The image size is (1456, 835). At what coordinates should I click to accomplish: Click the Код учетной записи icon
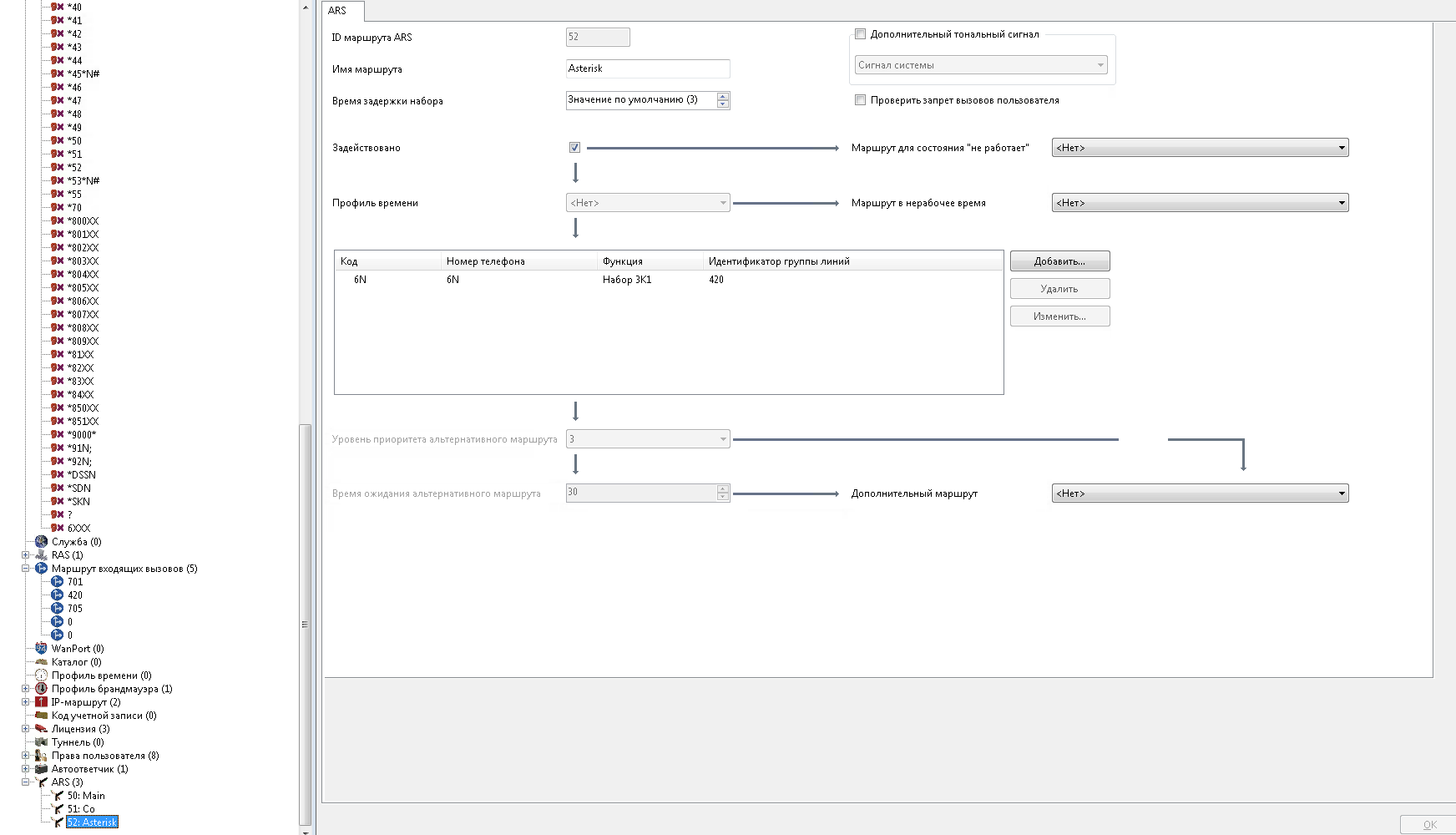[41, 715]
